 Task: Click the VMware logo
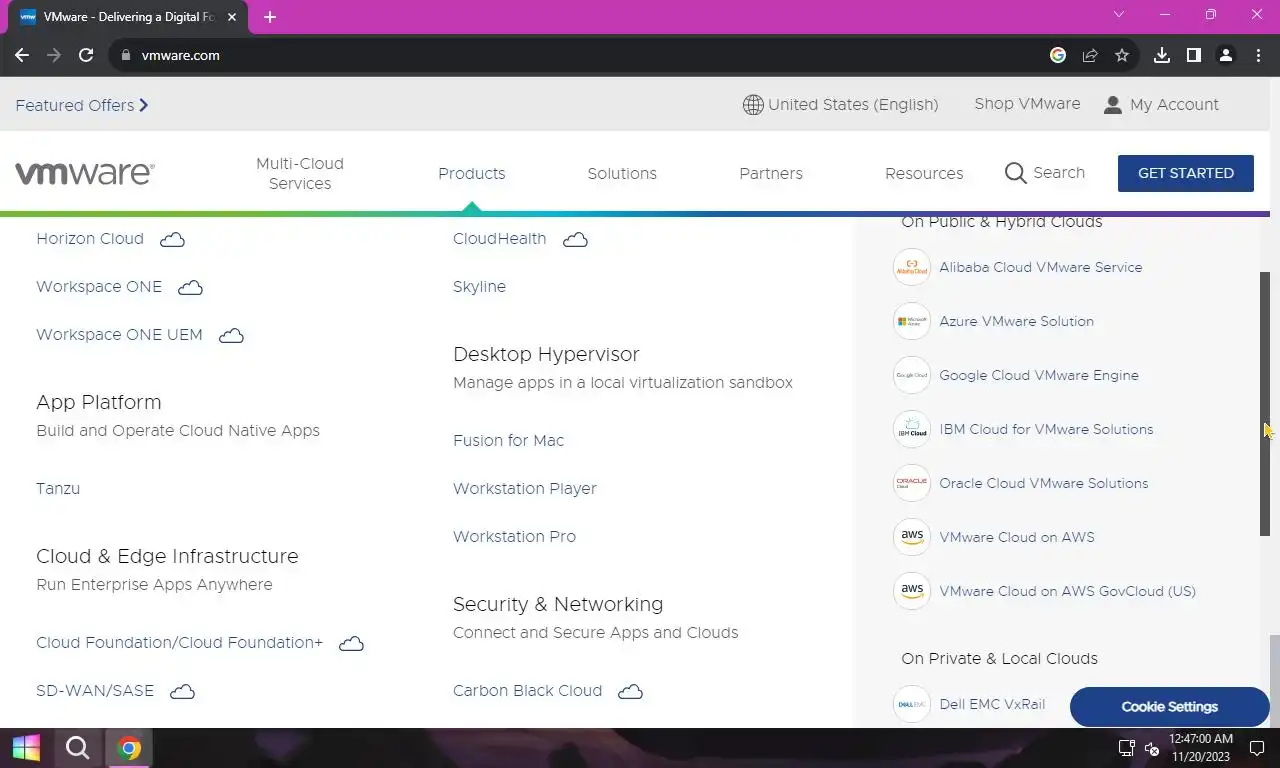coord(85,173)
